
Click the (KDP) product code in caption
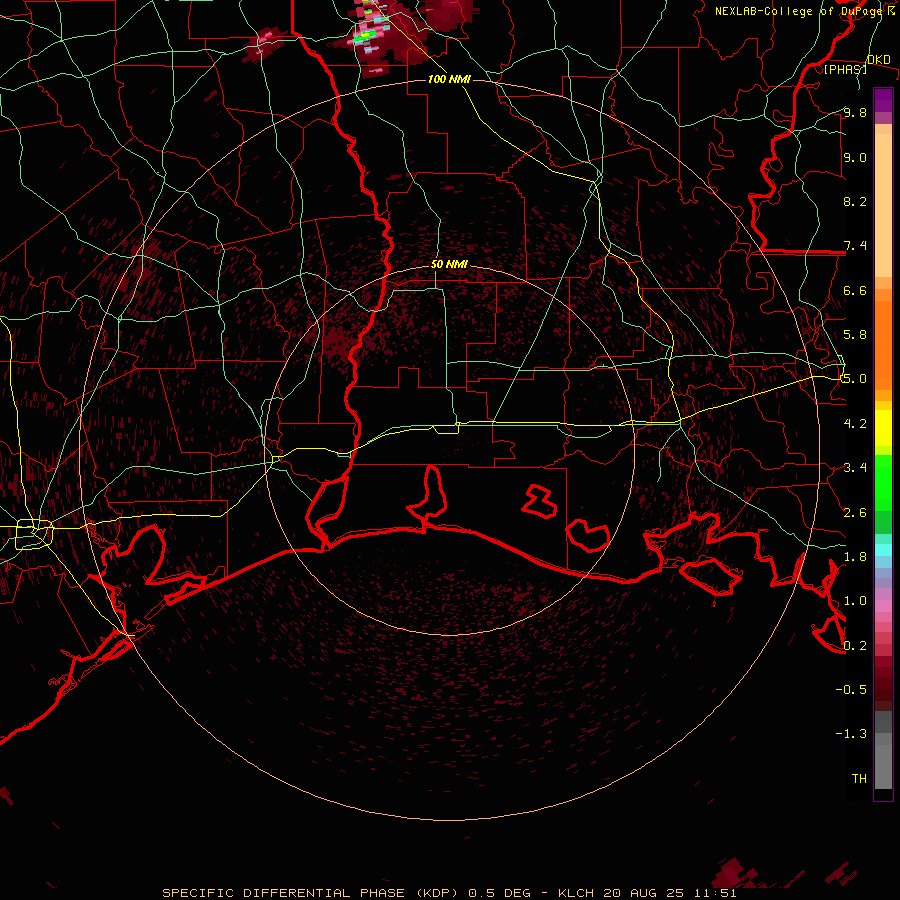(x=436, y=893)
